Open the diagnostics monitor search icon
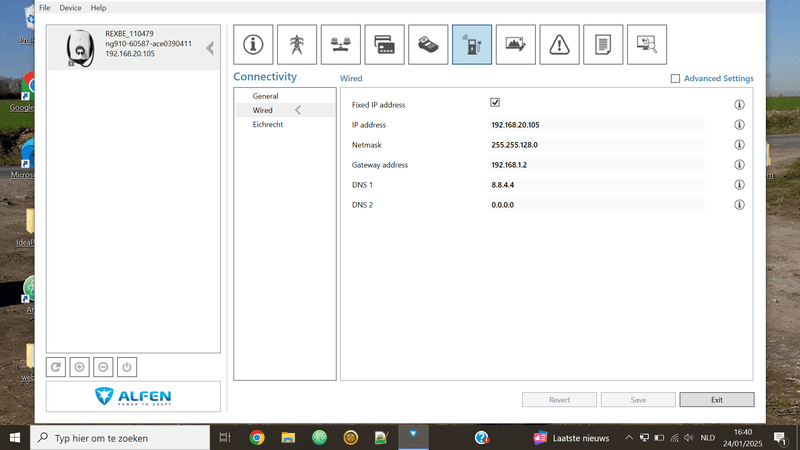 point(647,44)
